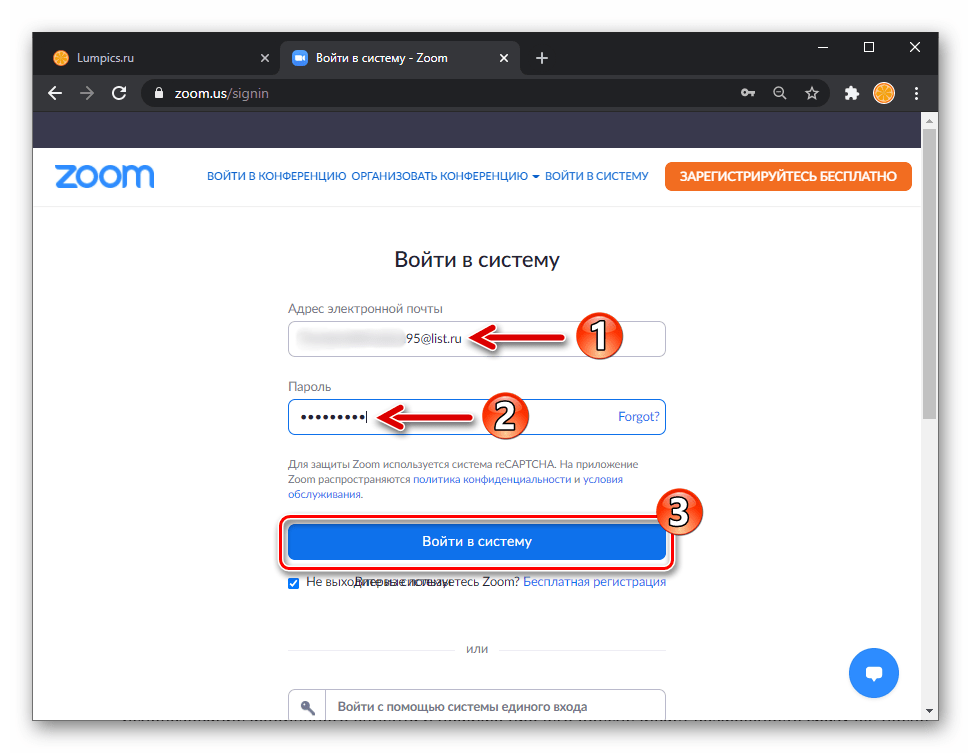Close the Zoom sign-in tab
This screenshot has height=753, width=971.
504,58
